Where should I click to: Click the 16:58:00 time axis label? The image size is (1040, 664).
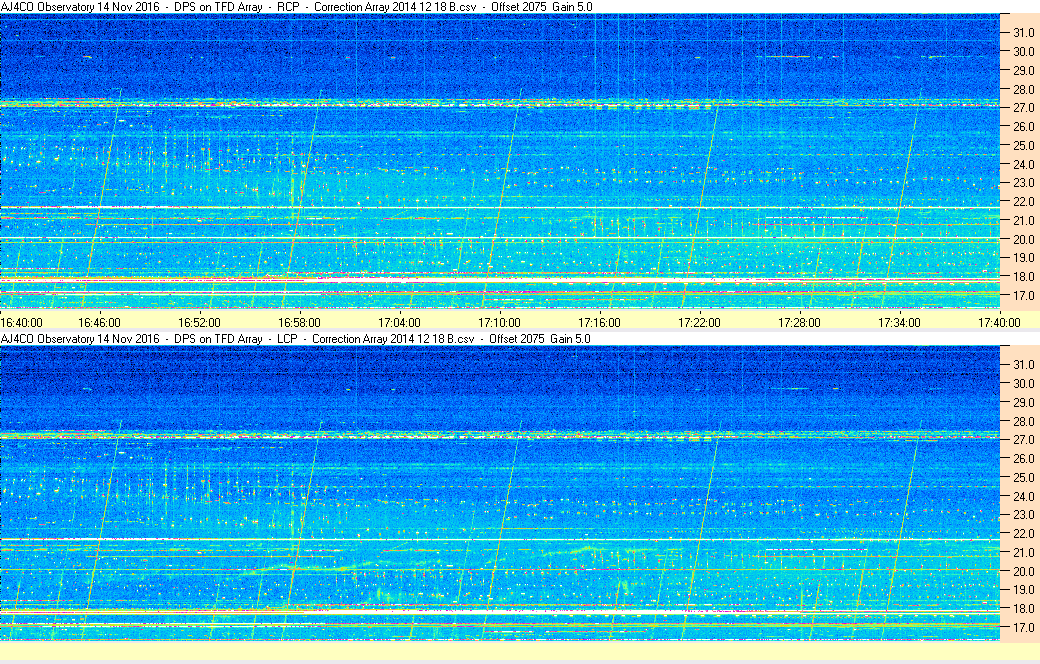pos(299,323)
